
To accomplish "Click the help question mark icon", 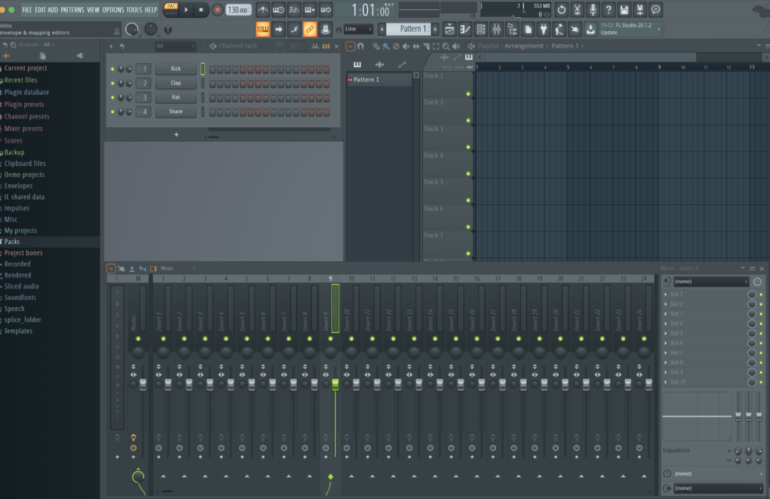I will click(608, 9).
